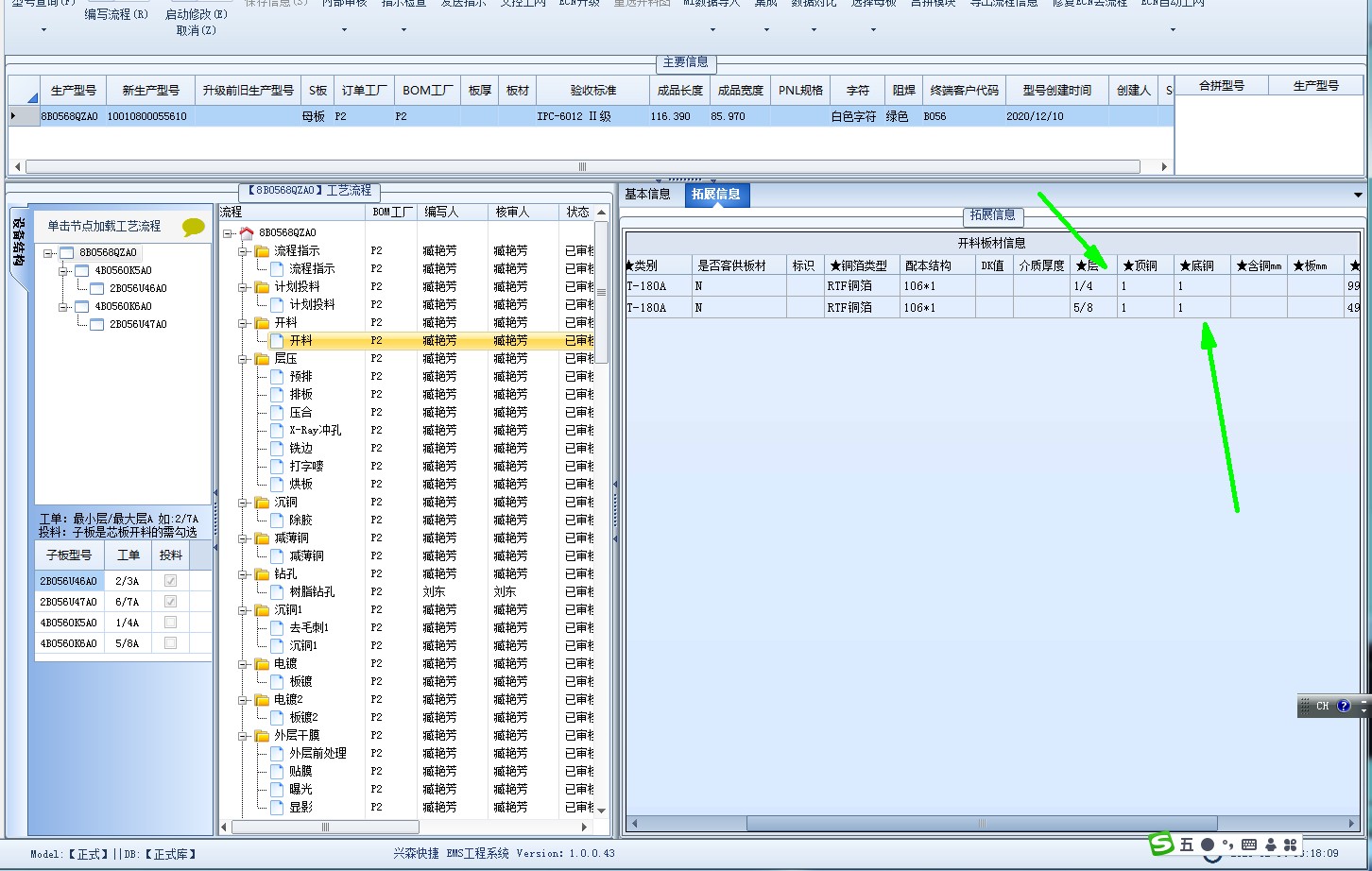Toggle the Sogou half/full-width circle icon
1372x871 pixels.
tap(1208, 845)
